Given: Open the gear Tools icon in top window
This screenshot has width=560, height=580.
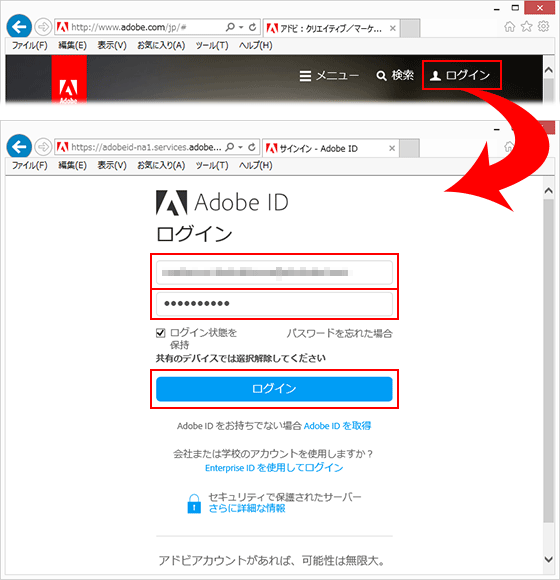Looking at the screenshot, I should click(x=543, y=27).
